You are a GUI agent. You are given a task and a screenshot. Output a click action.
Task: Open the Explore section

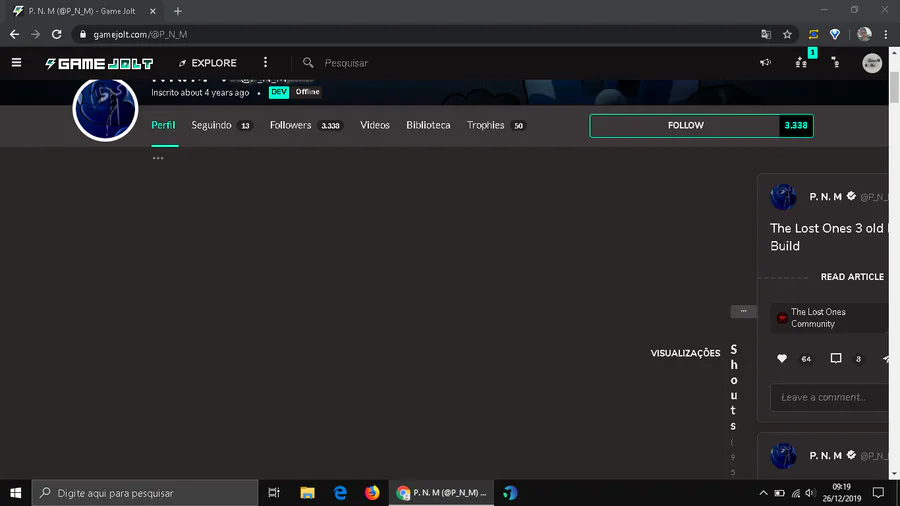pyautogui.click(x=208, y=63)
